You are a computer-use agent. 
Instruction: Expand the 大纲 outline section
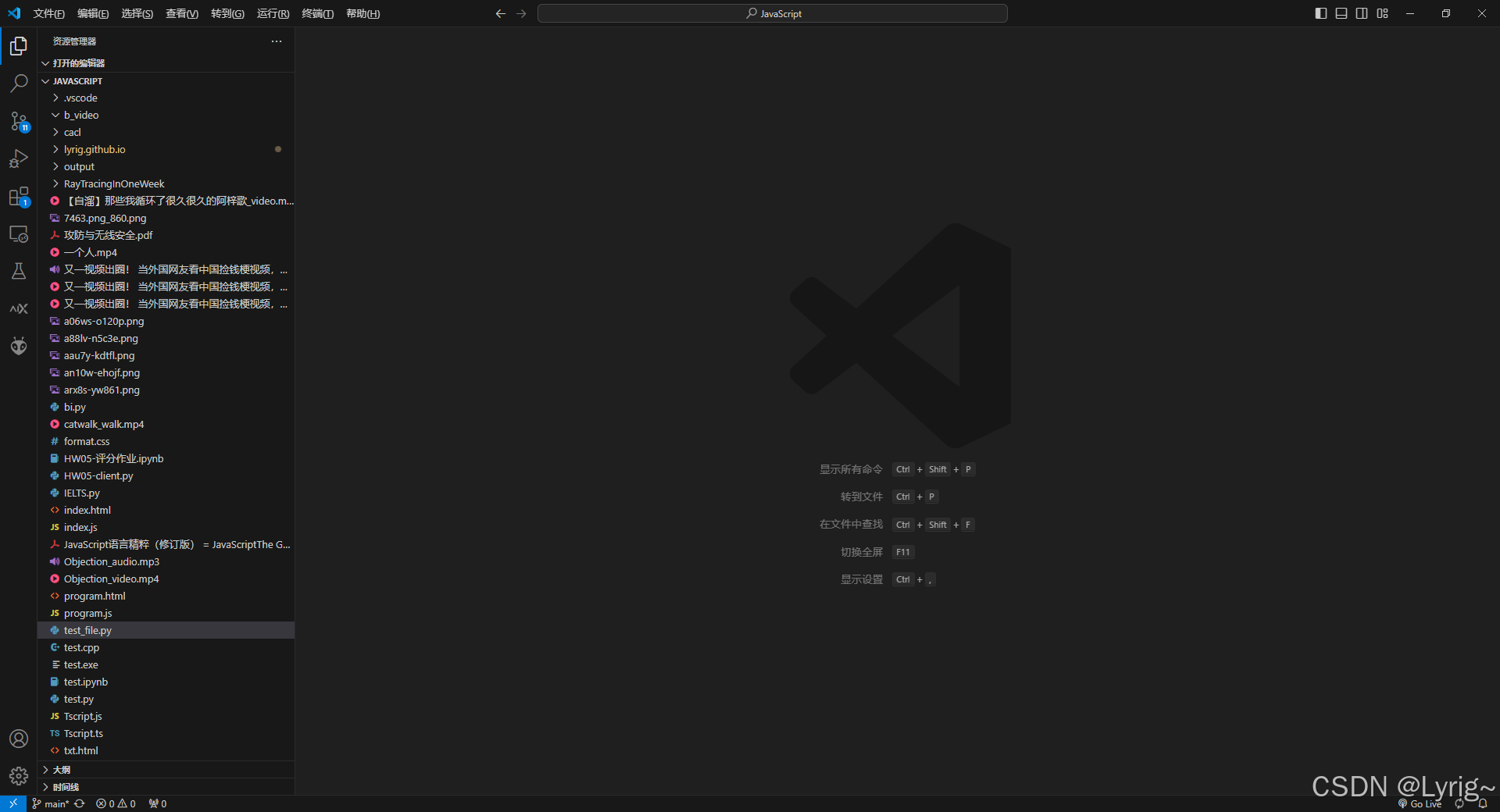(166, 770)
